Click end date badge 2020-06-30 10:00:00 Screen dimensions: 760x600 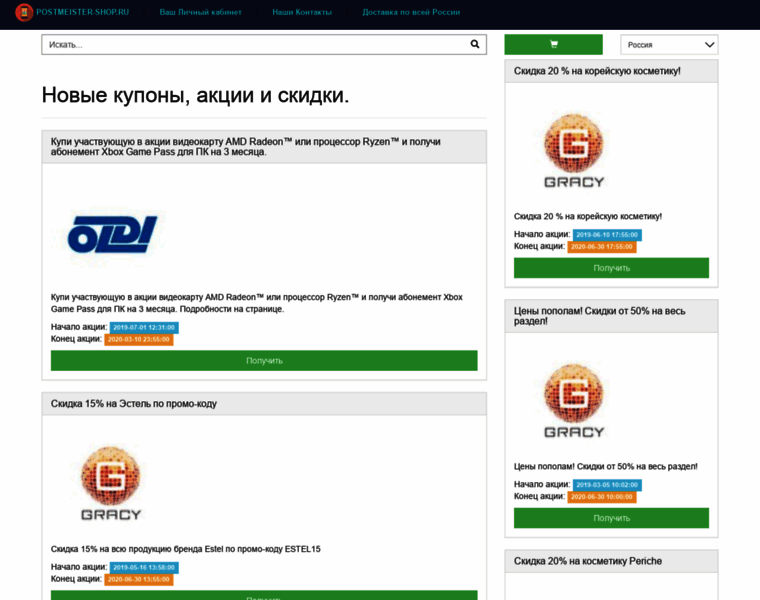pos(602,497)
